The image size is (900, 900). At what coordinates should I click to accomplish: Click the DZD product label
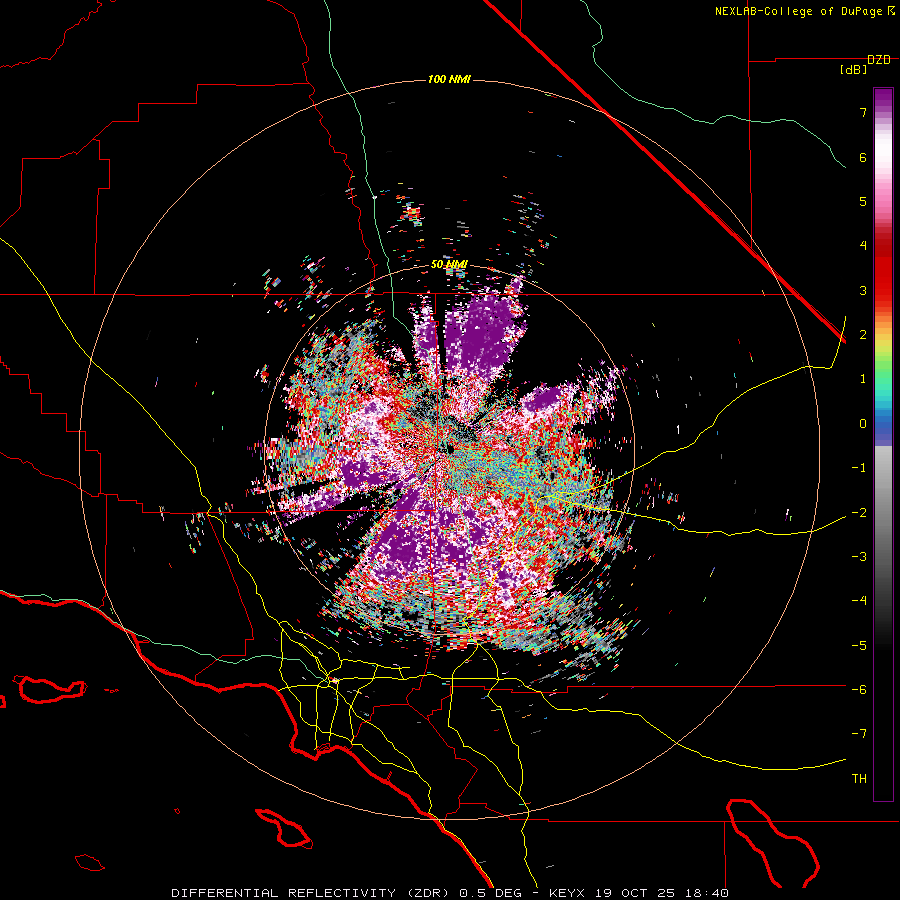tap(878, 60)
